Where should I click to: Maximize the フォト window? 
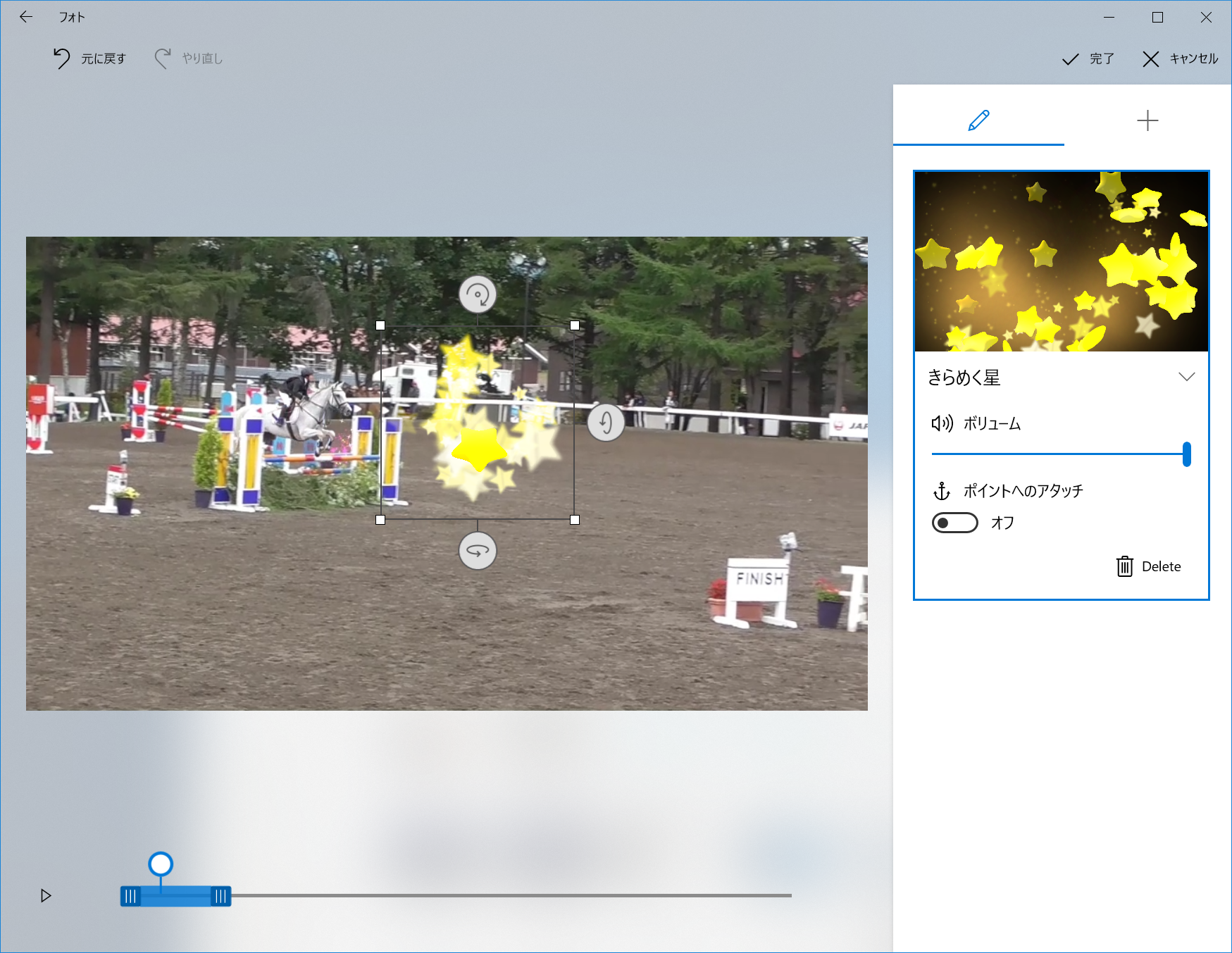[x=1157, y=17]
